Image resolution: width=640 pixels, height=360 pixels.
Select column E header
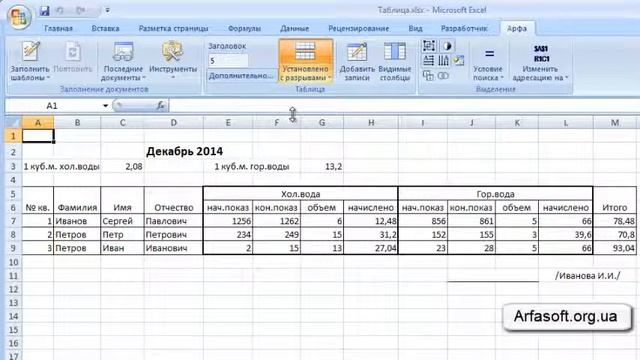(x=228, y=122)
